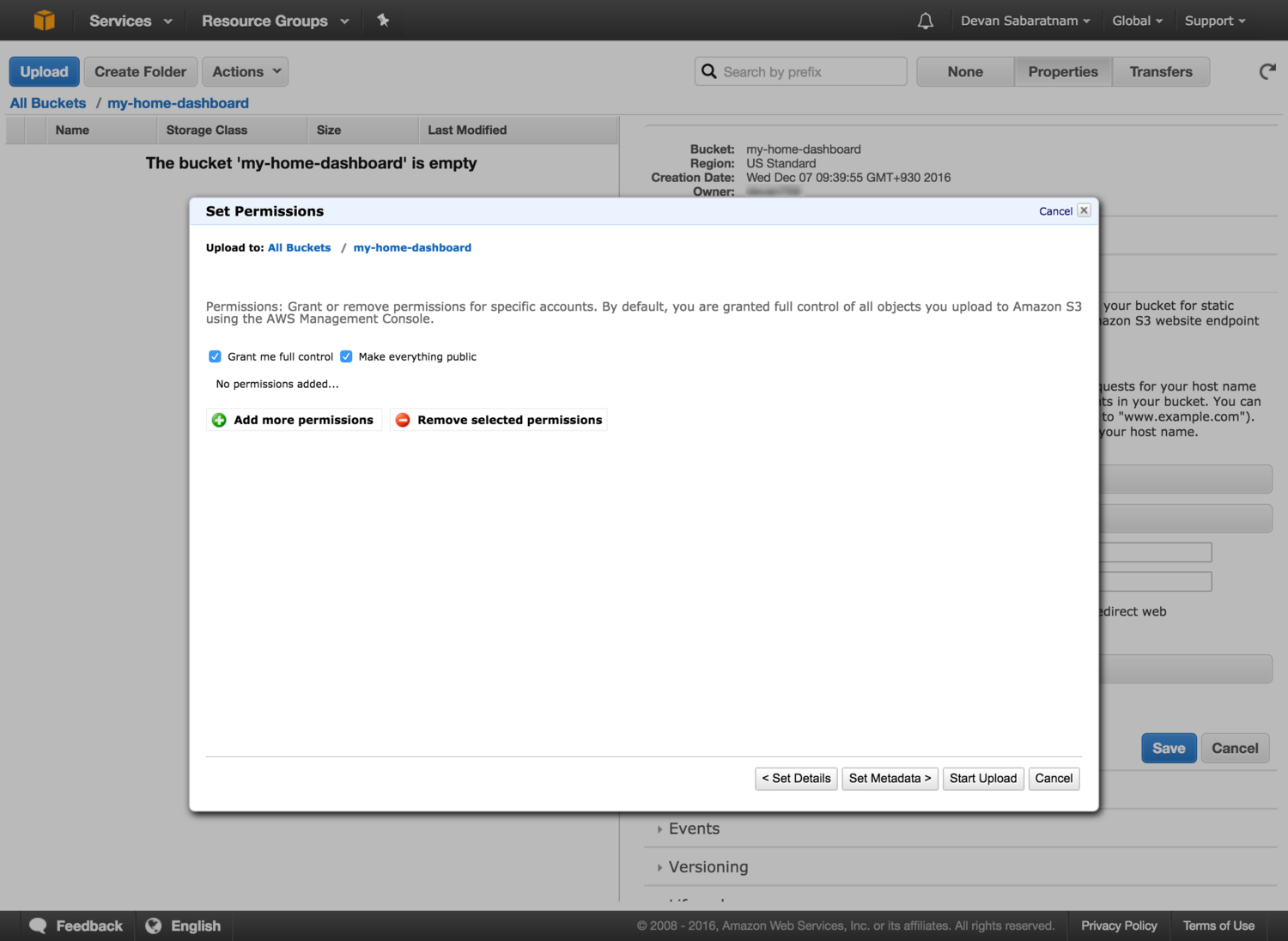Click the refresh icon next to Transfers
Image resolution: width=1288 pixels, height=941 pixels.
(x=1267, y=72)
